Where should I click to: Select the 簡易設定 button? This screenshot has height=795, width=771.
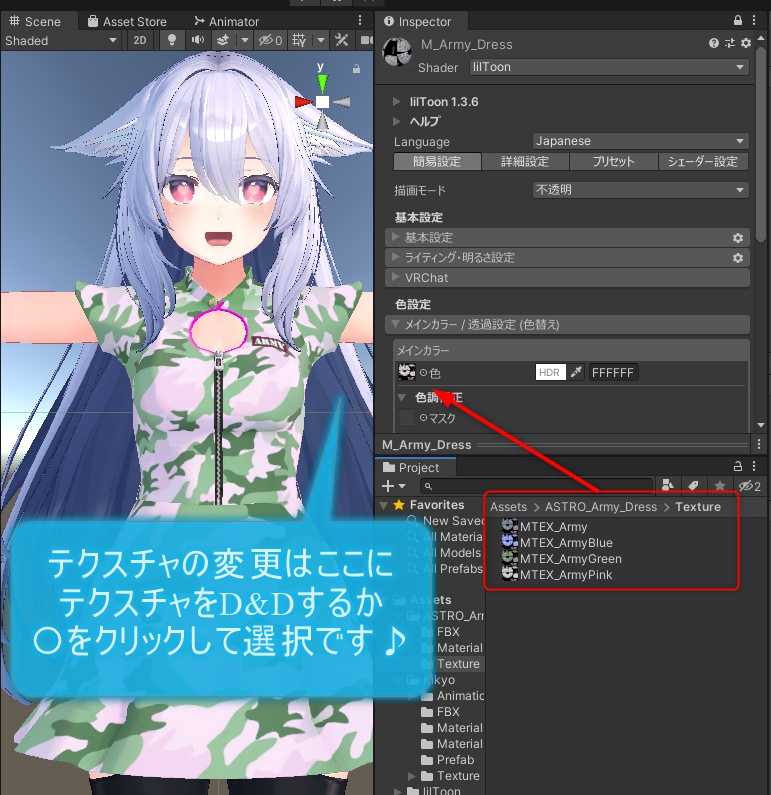tap(437, 161)
